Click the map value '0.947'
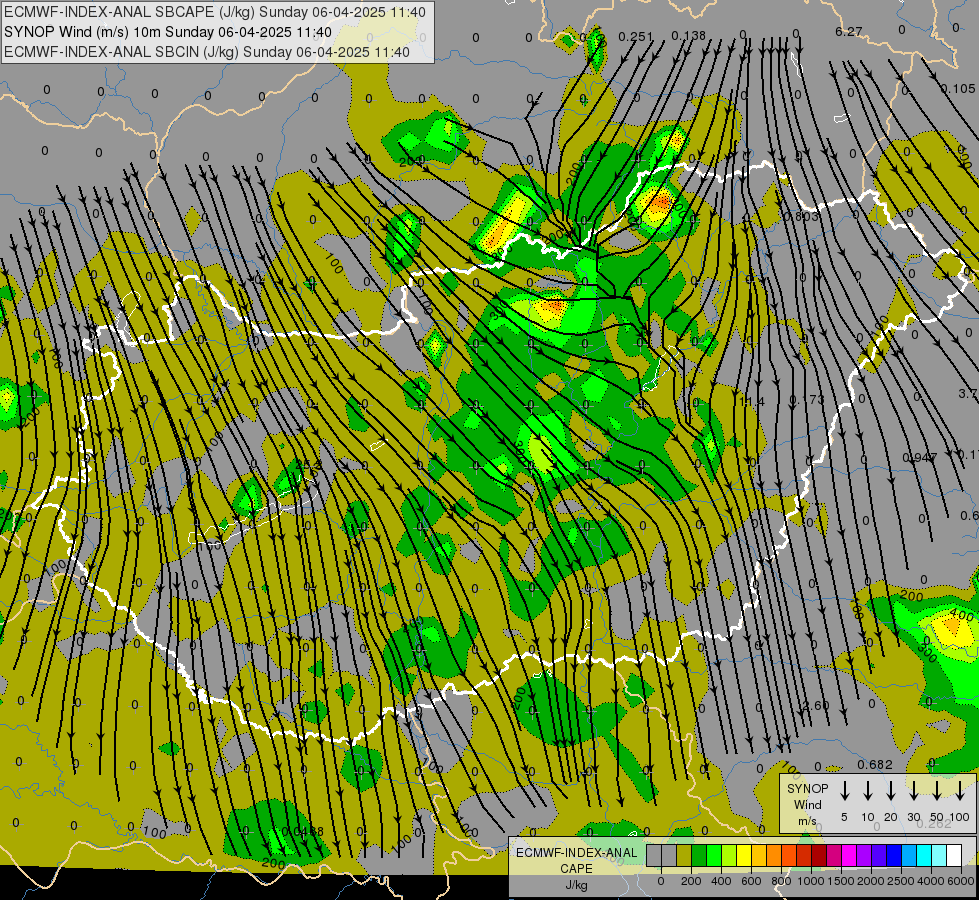The image size is (979, 900). click(x=919, y=458)
